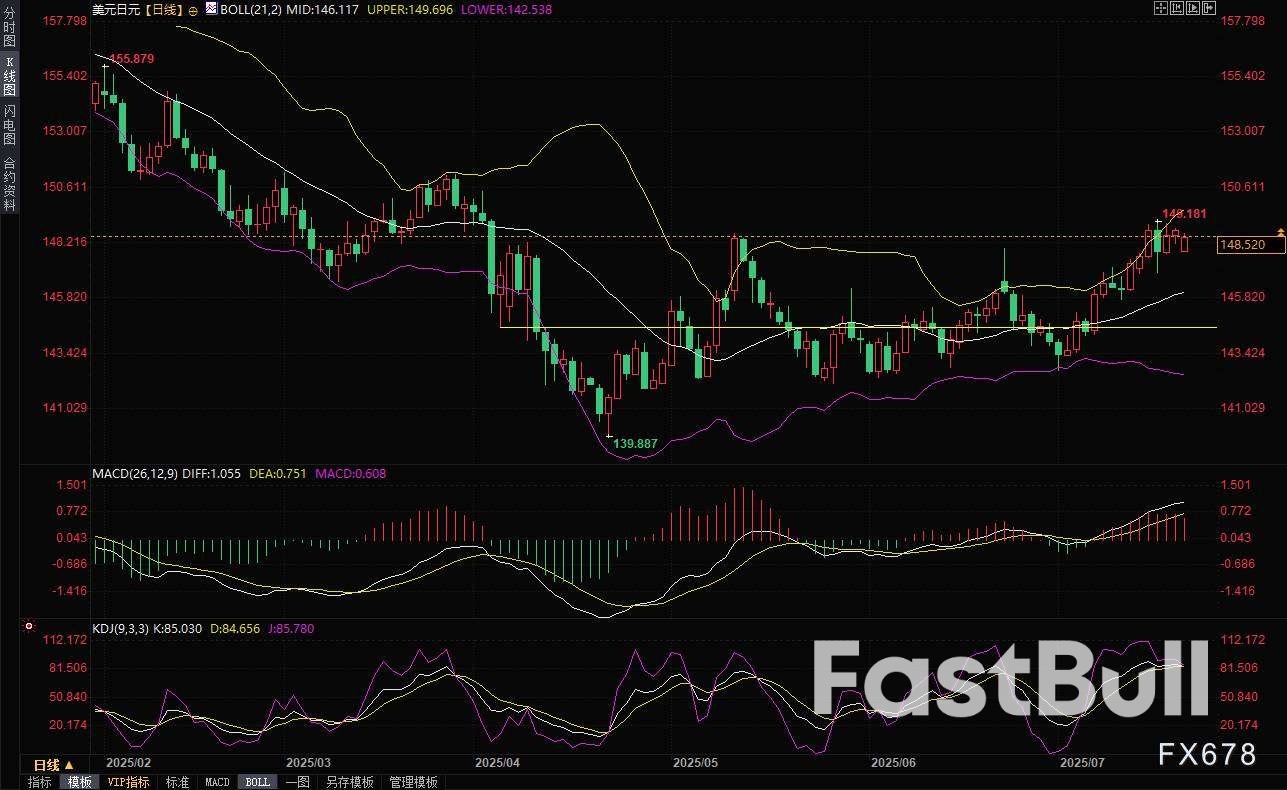Click the play-forward chart icon at top right
1287x790 pixels.
(x=1193, y=8)
